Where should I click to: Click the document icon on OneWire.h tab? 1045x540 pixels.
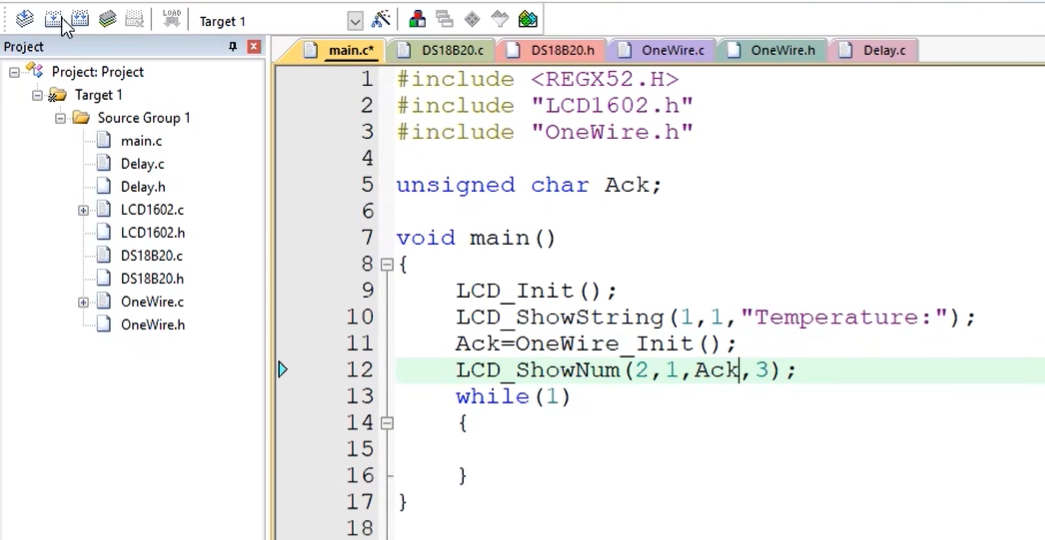tap(733, 50)
